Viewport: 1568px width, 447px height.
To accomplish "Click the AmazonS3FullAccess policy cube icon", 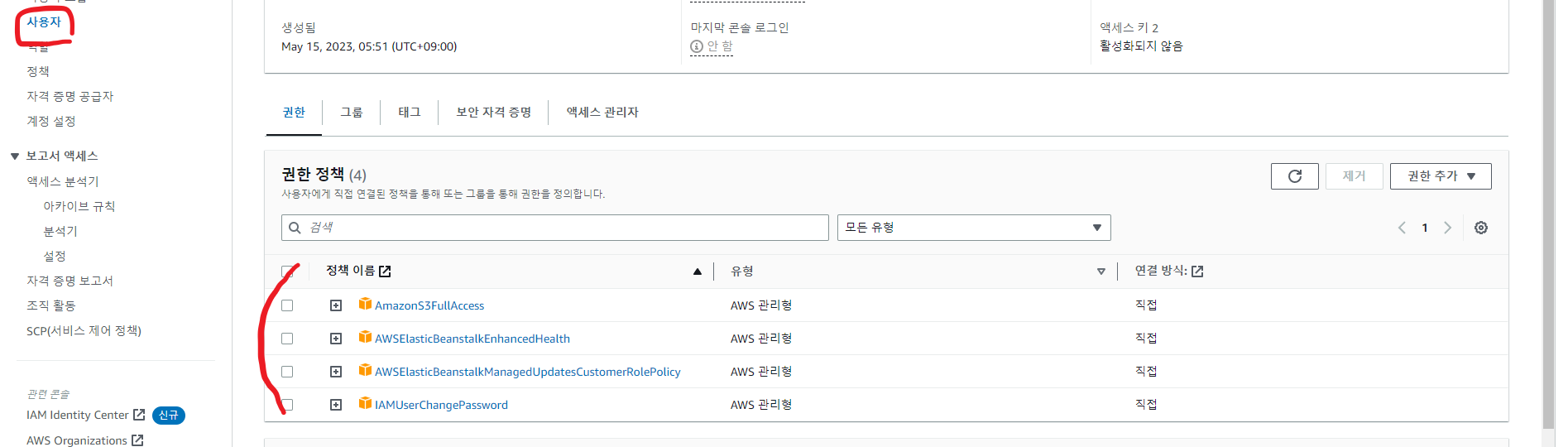I will (x=365, y=304).
